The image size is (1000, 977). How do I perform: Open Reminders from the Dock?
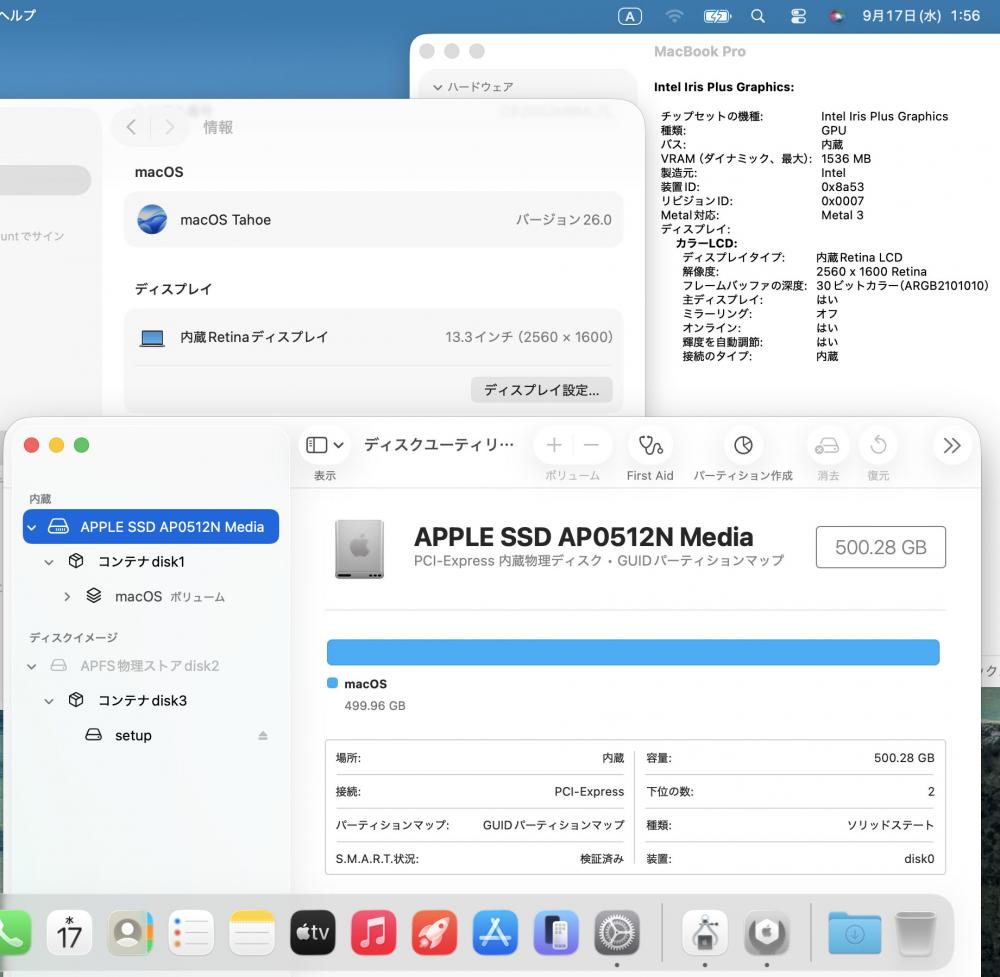[191, 932]
